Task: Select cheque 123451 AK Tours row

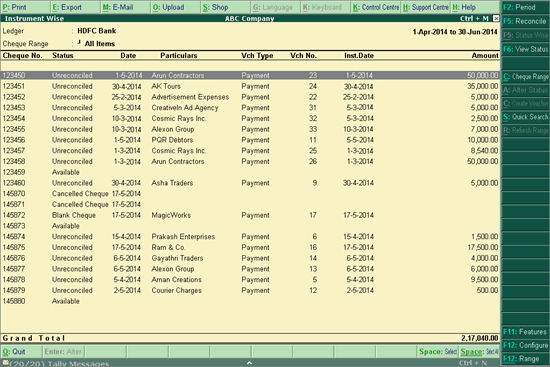Action: 250,86
